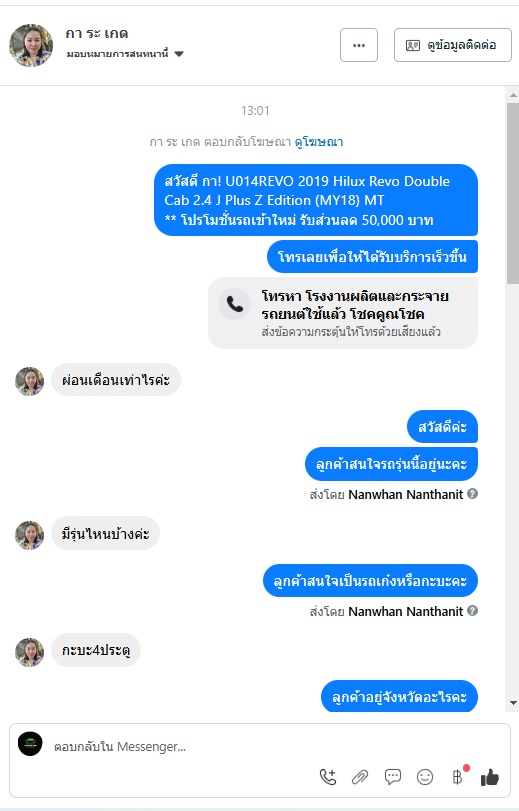519x811 pixels.
Task: Open saved replies speech bubble icon
Action: [393, 777]
